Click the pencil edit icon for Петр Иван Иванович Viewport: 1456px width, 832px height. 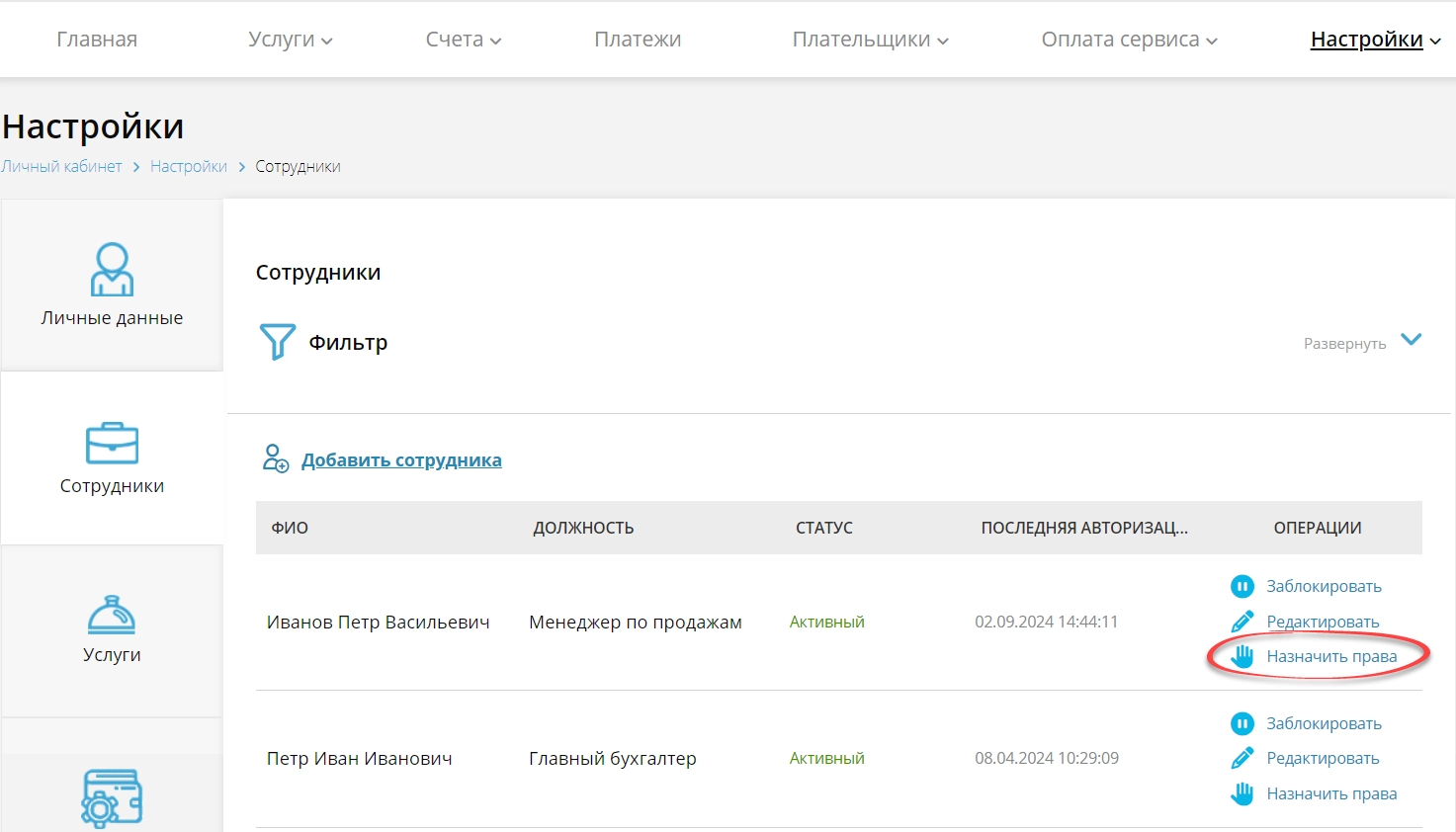click(x=1242, y=759)
